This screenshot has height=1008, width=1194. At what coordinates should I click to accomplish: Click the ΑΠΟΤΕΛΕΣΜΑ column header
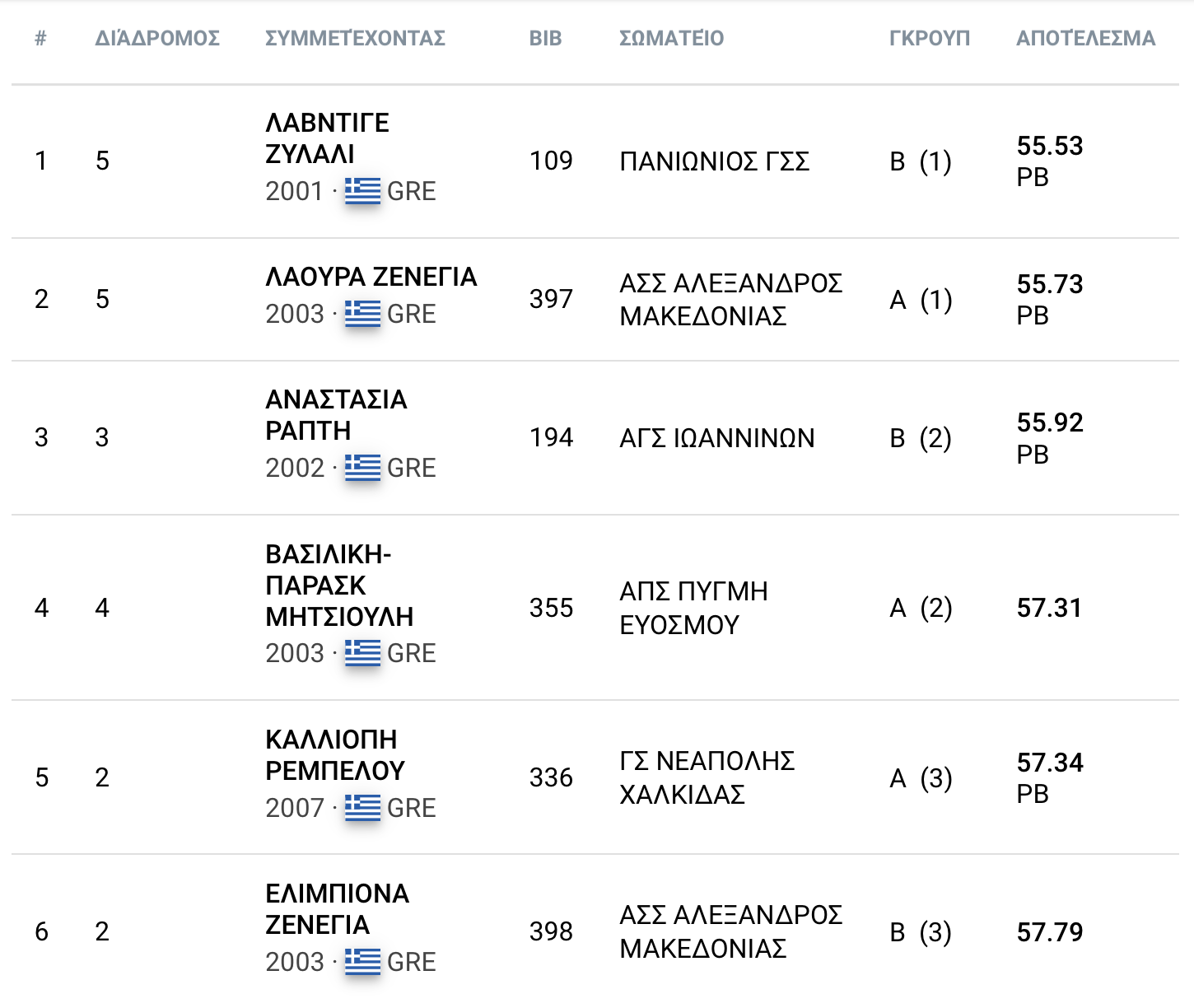coord(1085,39)
